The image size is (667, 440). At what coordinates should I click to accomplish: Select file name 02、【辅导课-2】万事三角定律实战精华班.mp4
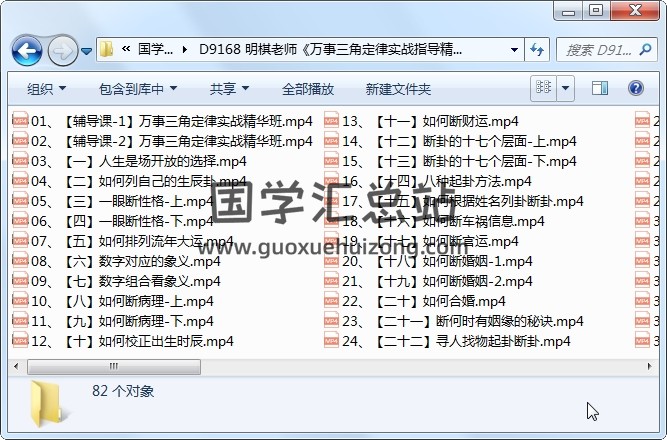[172, 141]
